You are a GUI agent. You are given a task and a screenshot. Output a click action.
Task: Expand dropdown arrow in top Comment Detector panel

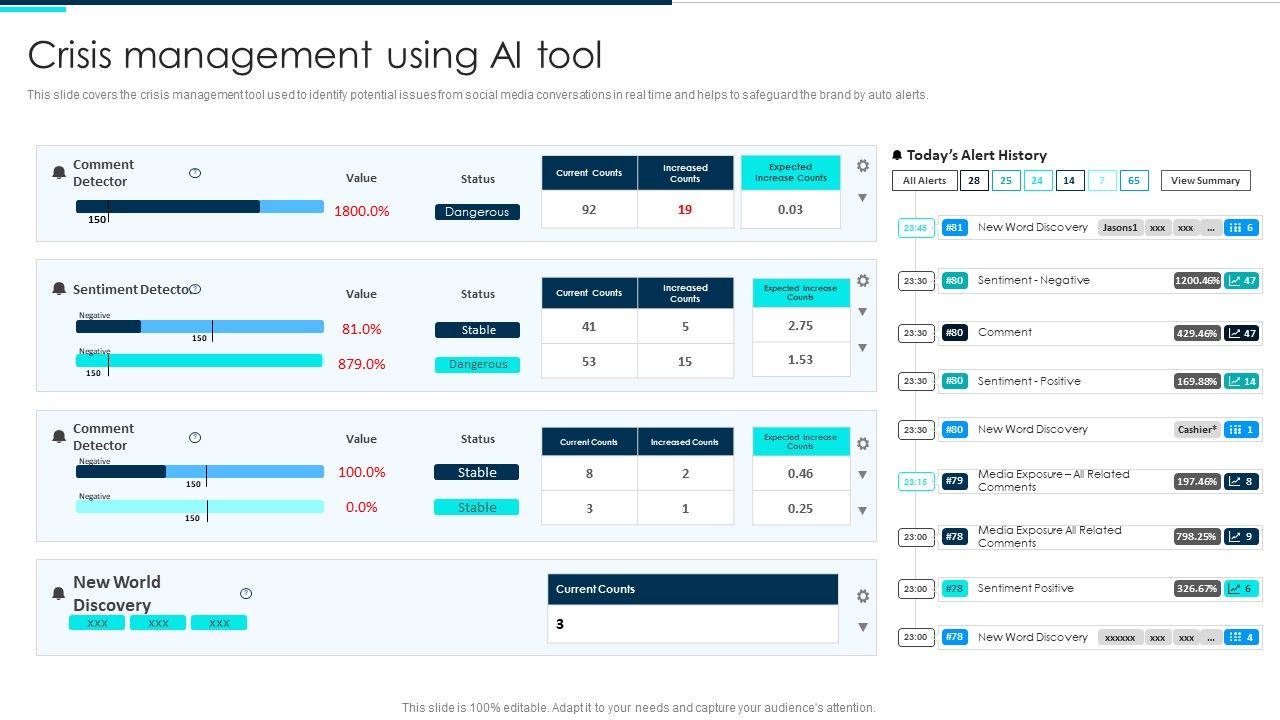coord(862,198)
